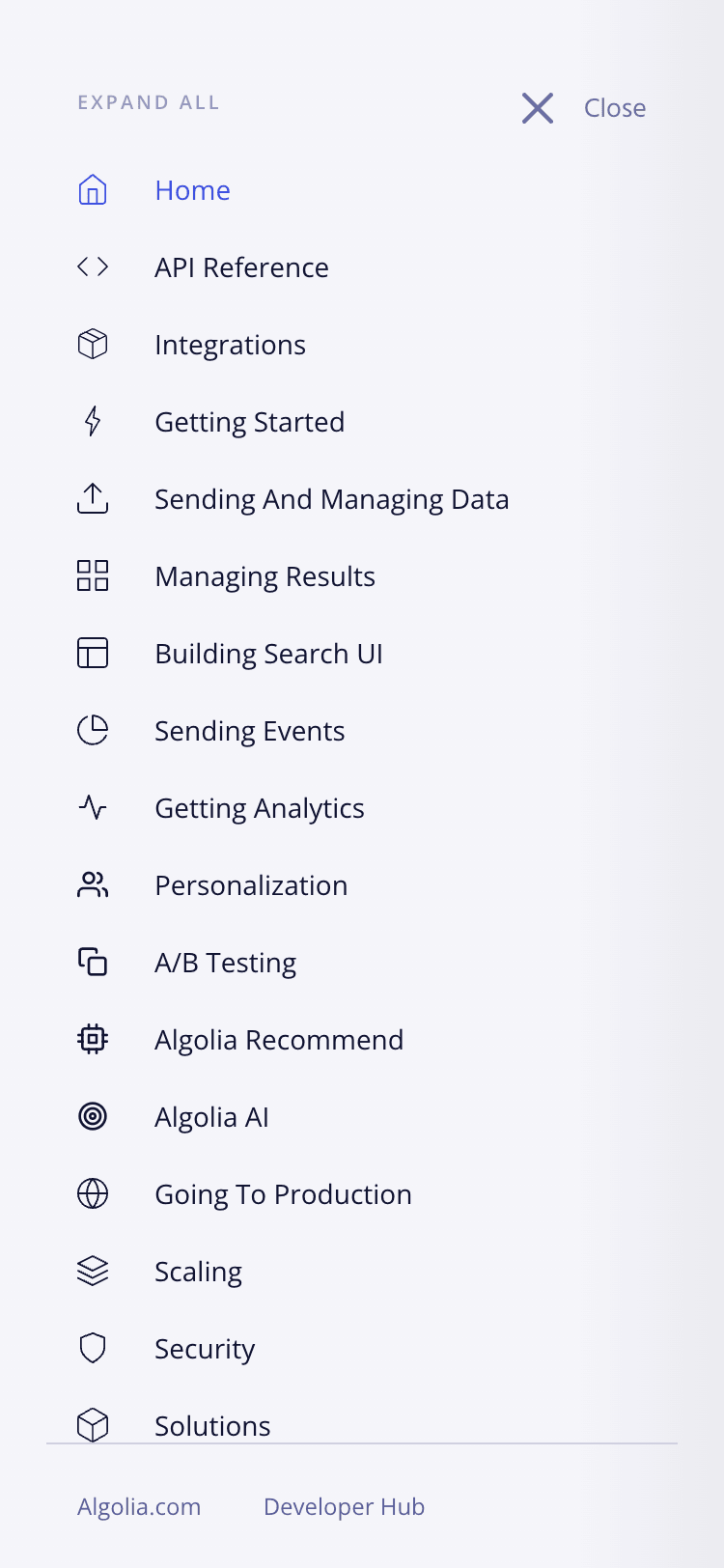The width and height of the screenshot is (724, 1568).
Task: Click the Managing Results grid icon
Action: (92, 575)
